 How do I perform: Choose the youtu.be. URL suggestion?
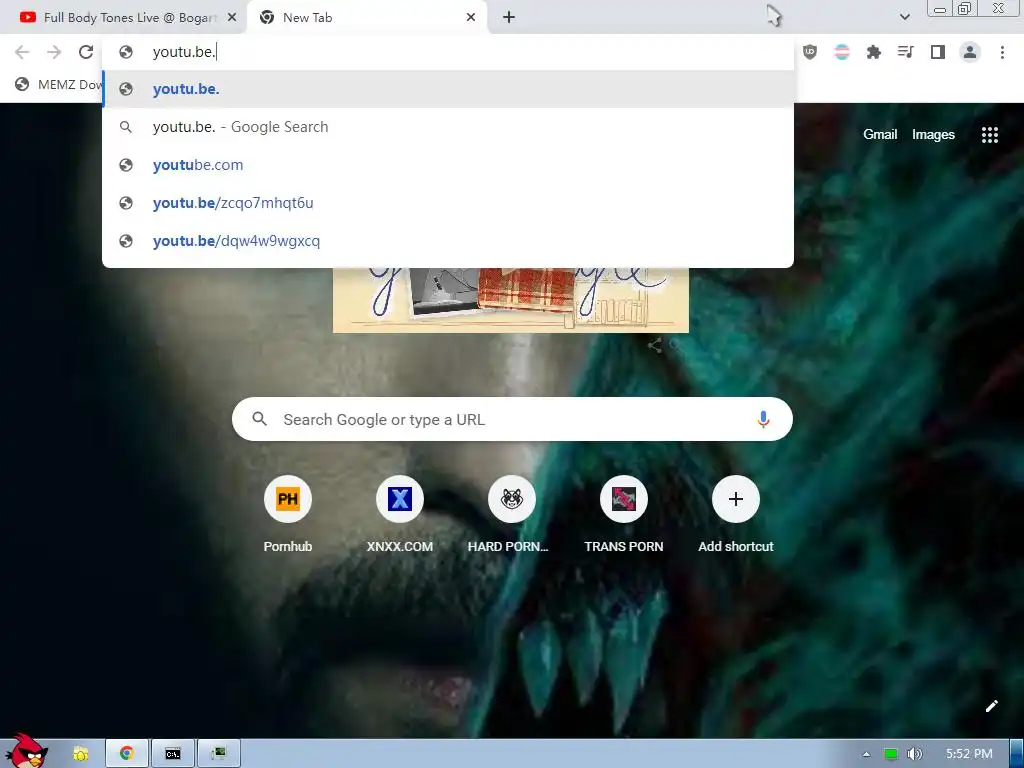click(x=448, y=89)
